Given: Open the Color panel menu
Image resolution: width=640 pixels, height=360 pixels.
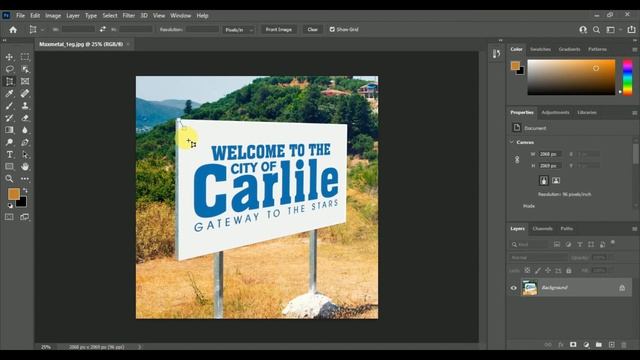Looking at the screenshot, I should click(634, 49).
